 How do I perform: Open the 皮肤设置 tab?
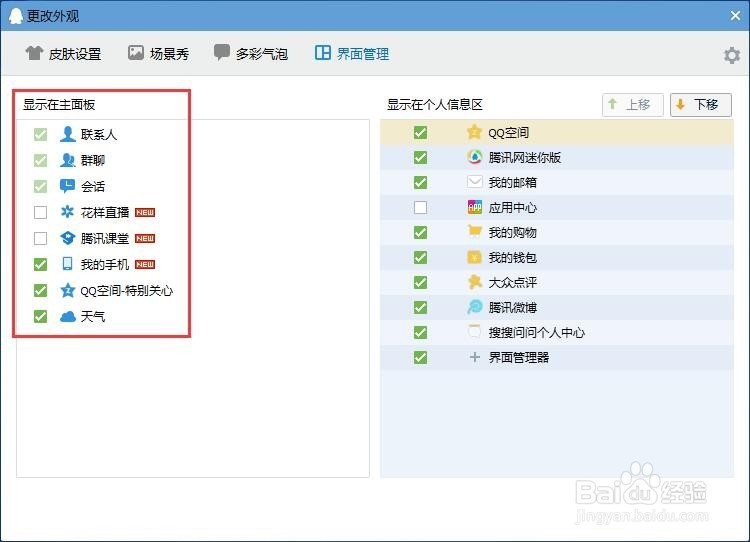coord(63,54)
